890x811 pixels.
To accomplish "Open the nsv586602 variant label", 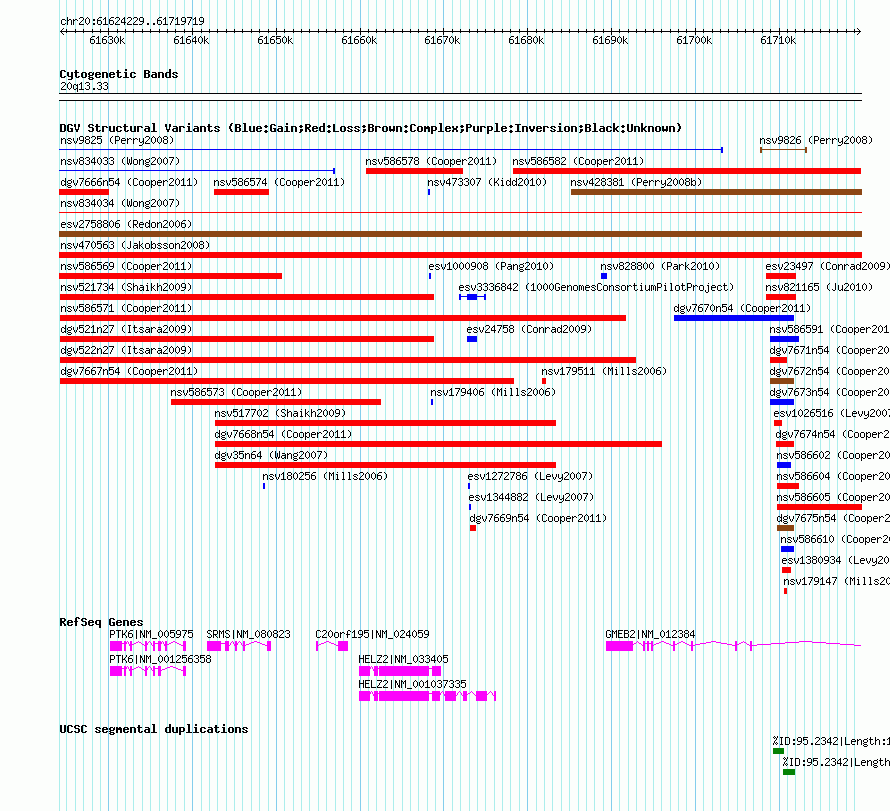I will tap(833, 455).
